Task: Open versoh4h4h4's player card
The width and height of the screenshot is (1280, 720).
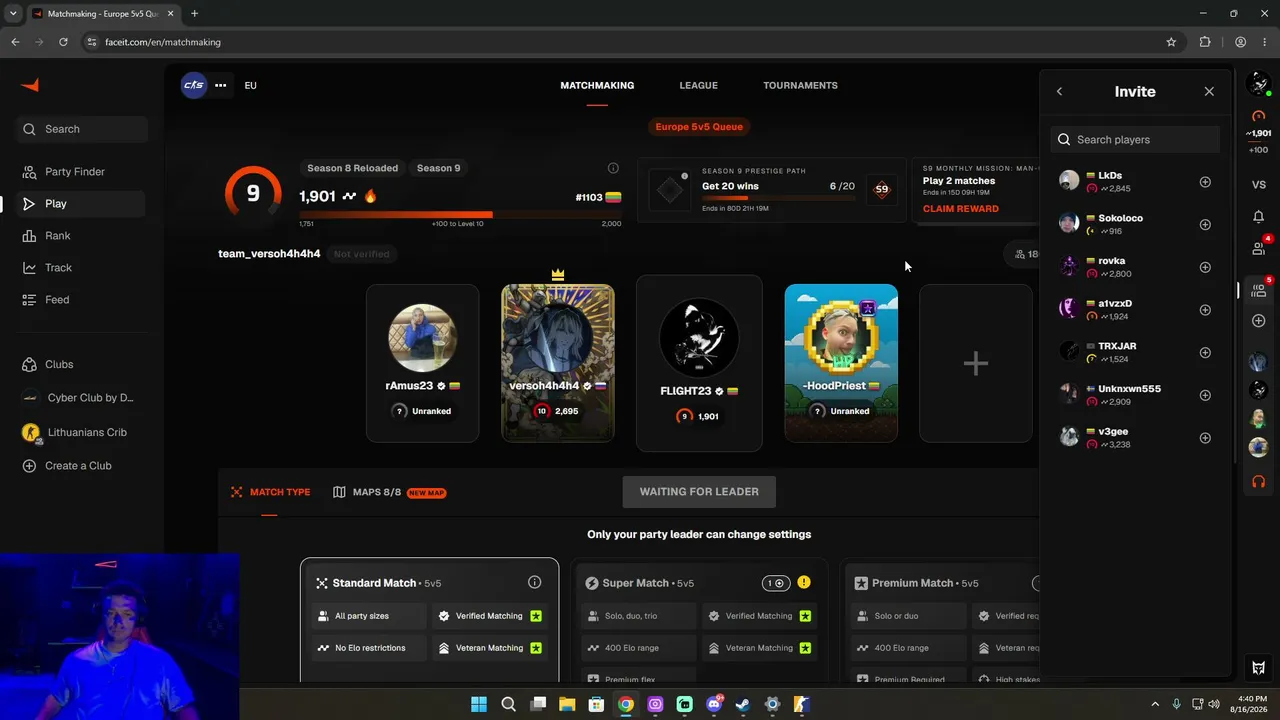Action: 558,363
